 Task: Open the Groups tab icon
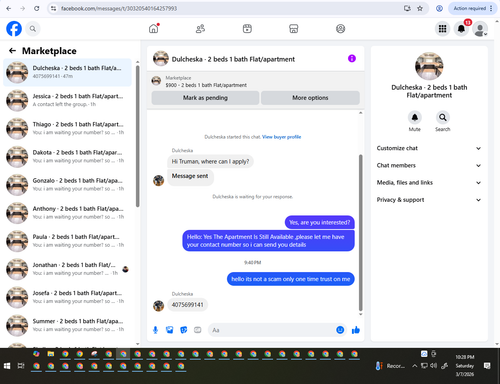coord(340,29)
